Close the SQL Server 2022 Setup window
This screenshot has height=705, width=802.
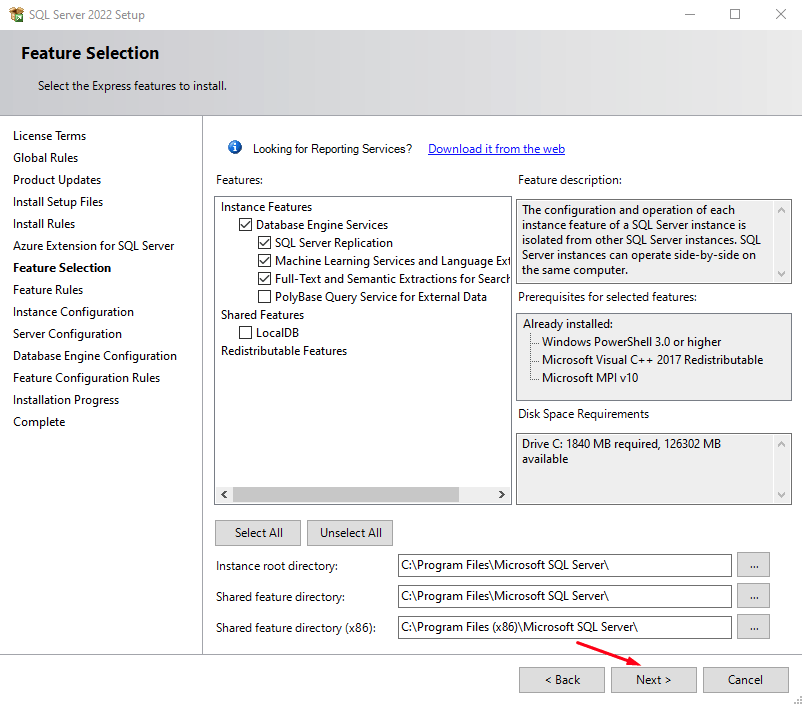781,14
